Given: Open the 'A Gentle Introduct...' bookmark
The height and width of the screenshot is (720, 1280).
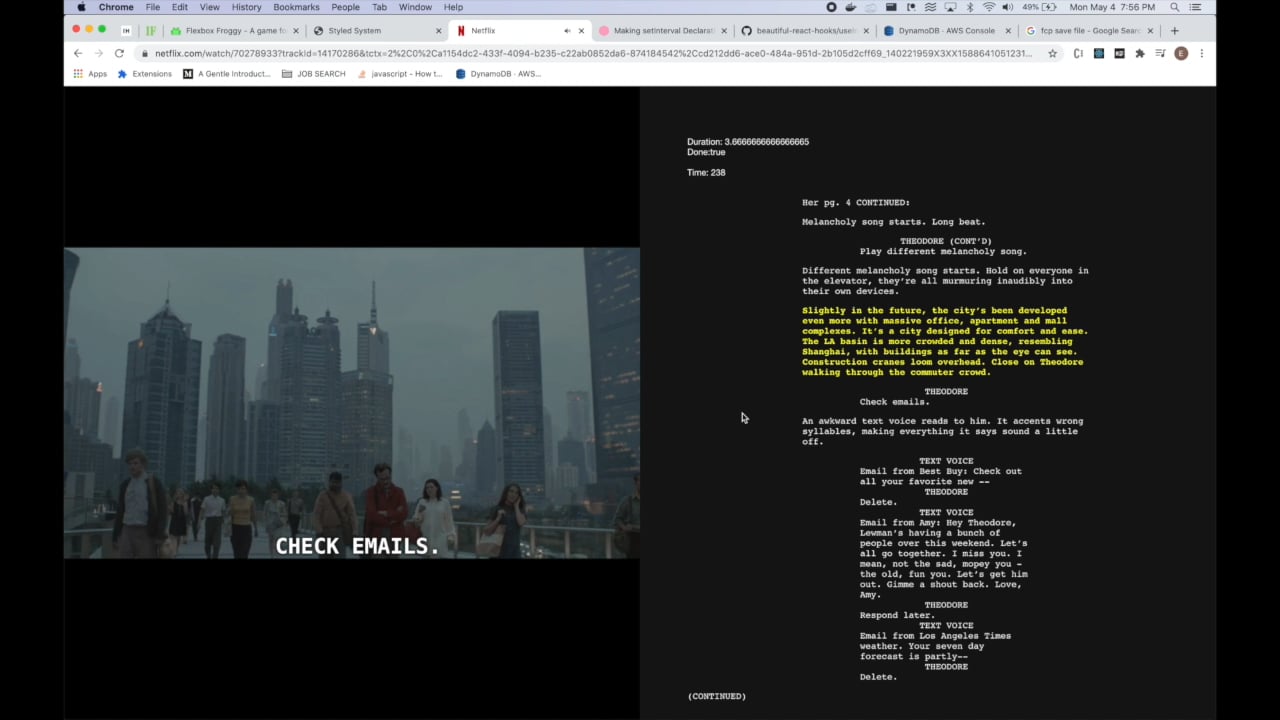Looking at the screenshot, I should 227,74.
